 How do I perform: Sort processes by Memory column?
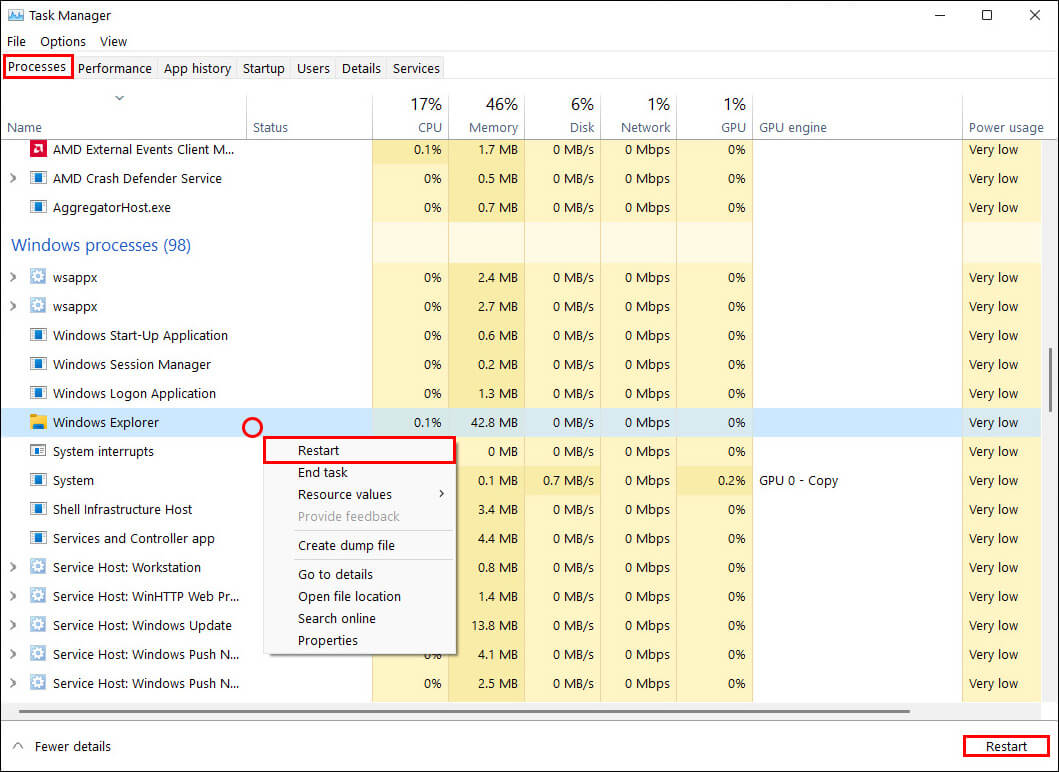click(x=487, y=118)
